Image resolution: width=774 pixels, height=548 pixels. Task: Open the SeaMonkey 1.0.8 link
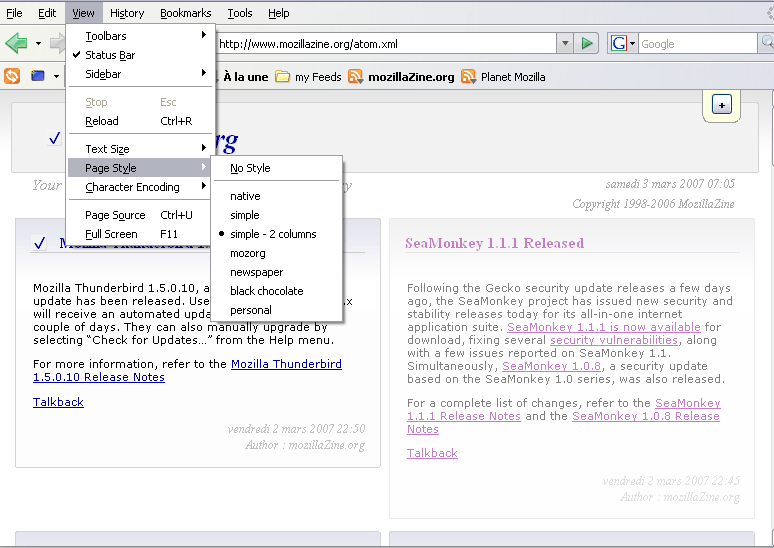click(x=551, y=366)
